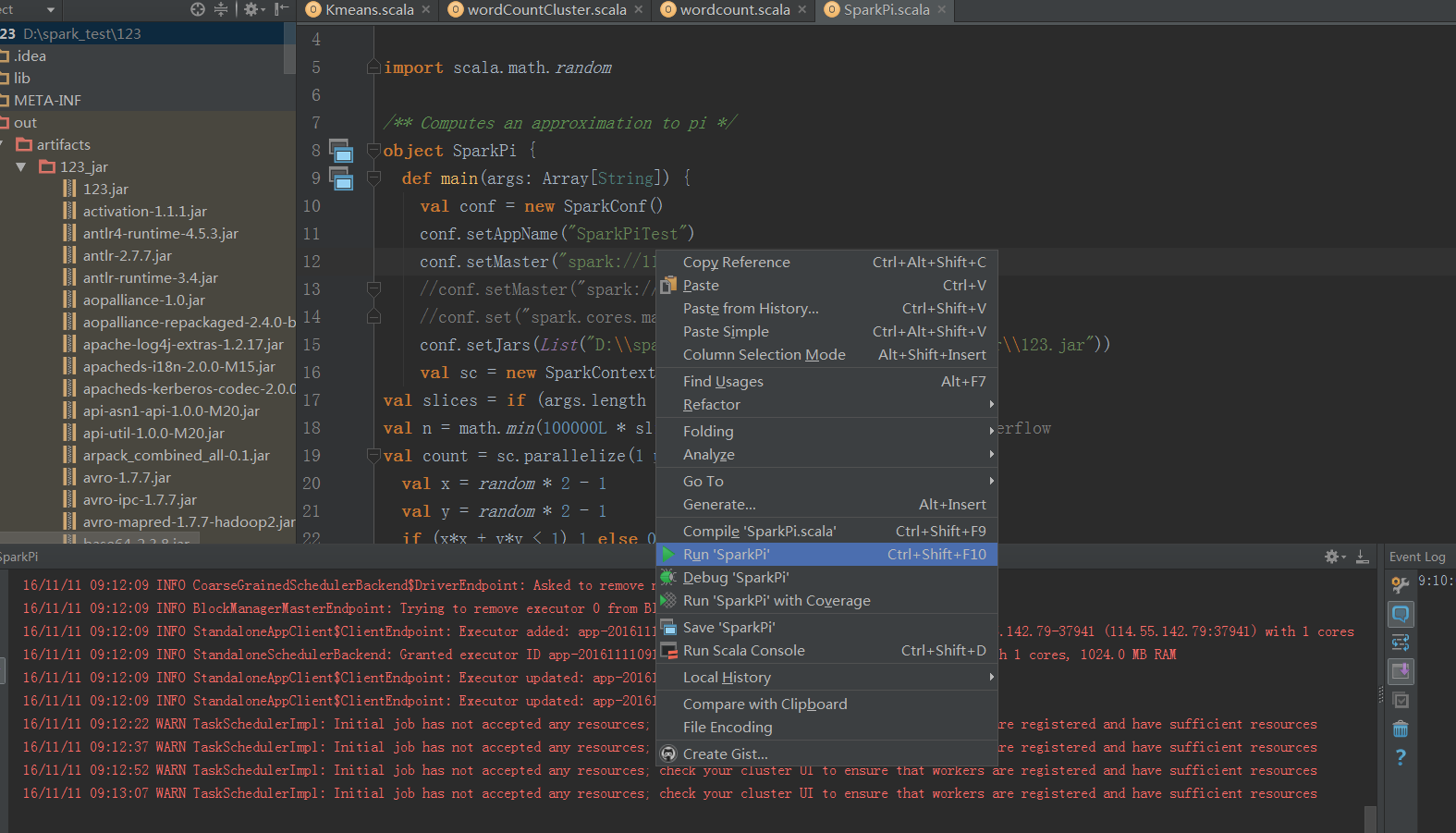Open the project view dropdown arrow
Screen dimensions: 1456x833
point(51,10)
